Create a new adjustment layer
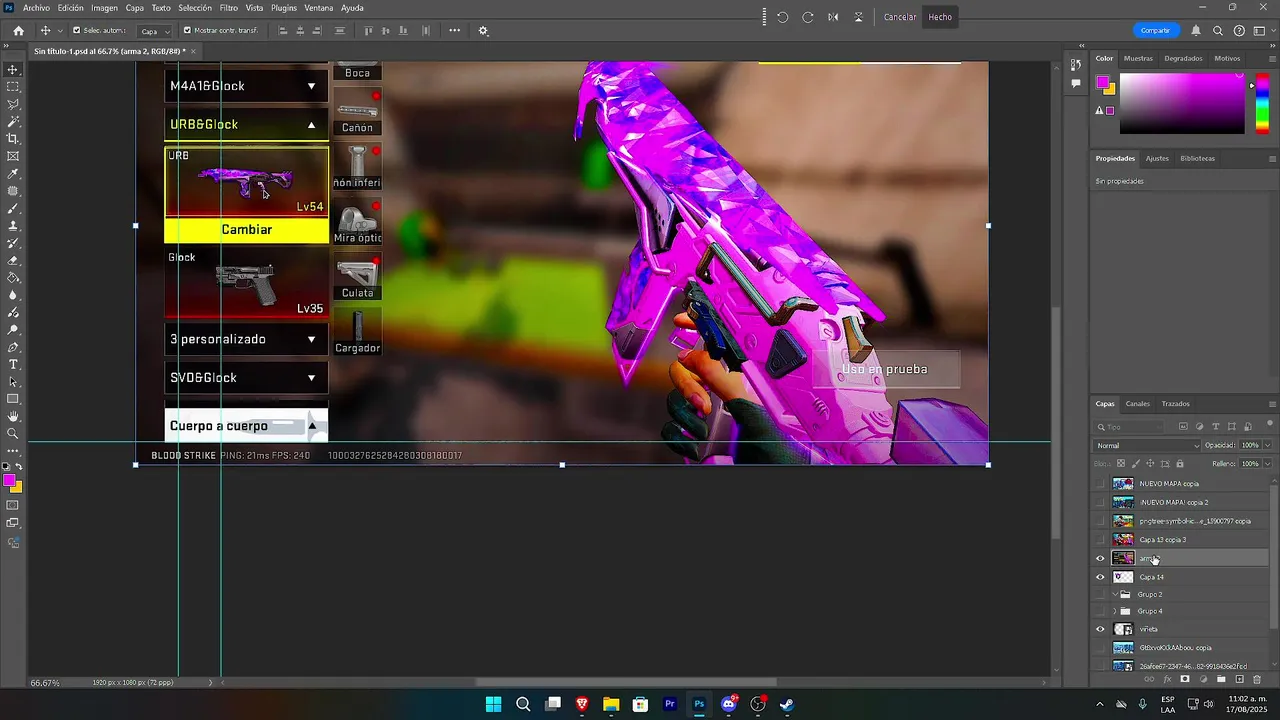Image resolution: width=1280 pixels, height=720 pixels. pos(1203,679)
